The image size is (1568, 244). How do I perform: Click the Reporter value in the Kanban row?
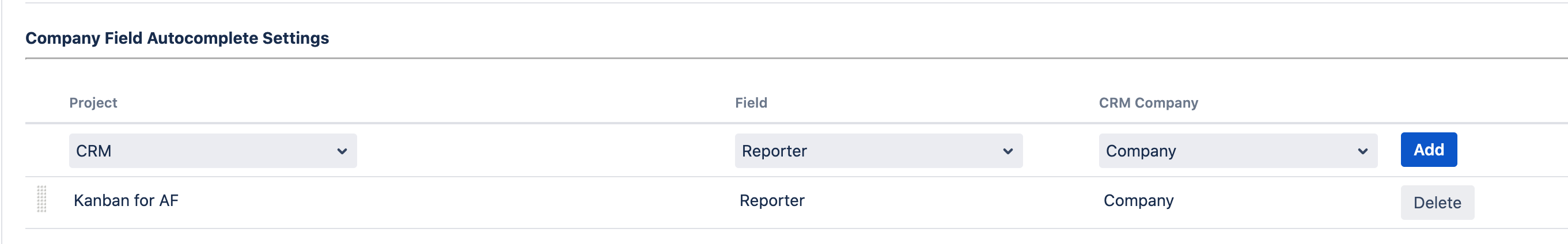(771, 201)
